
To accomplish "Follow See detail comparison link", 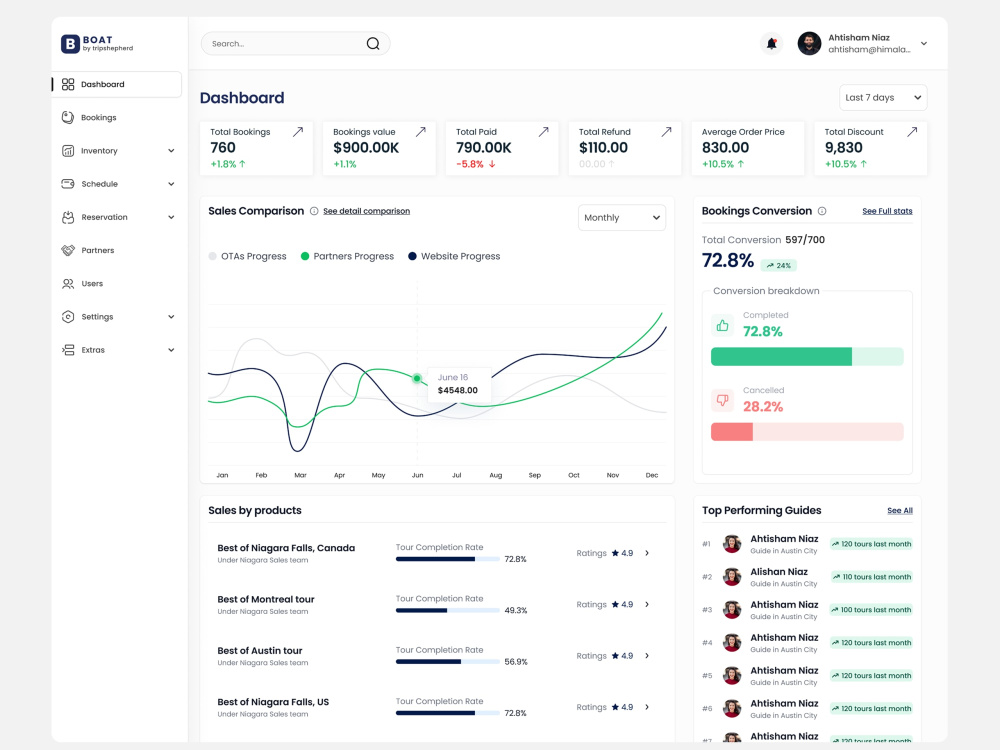I will coord(366,211).
